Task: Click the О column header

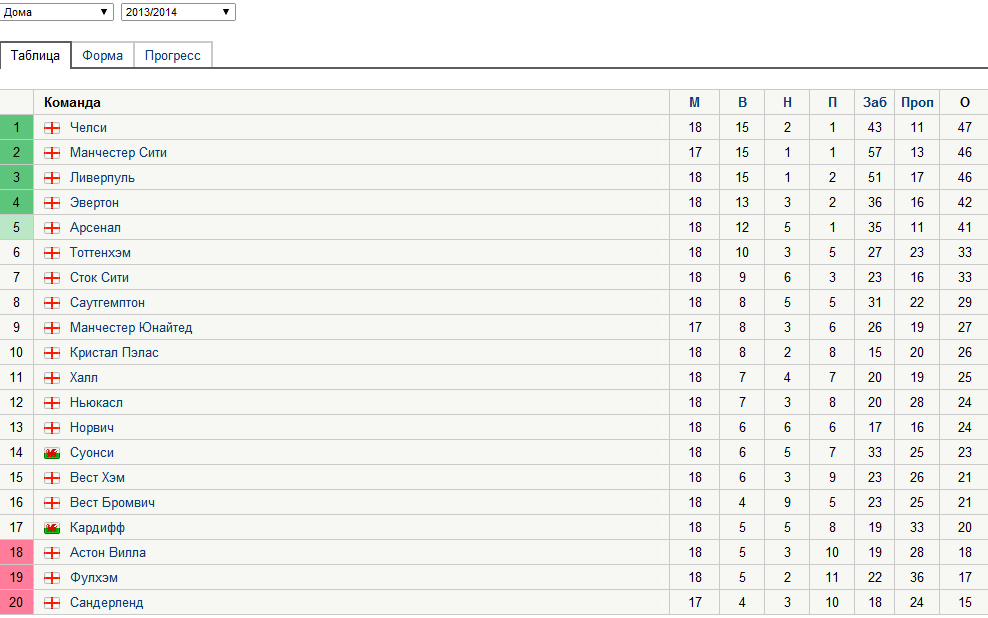Action: pos(963,102)
